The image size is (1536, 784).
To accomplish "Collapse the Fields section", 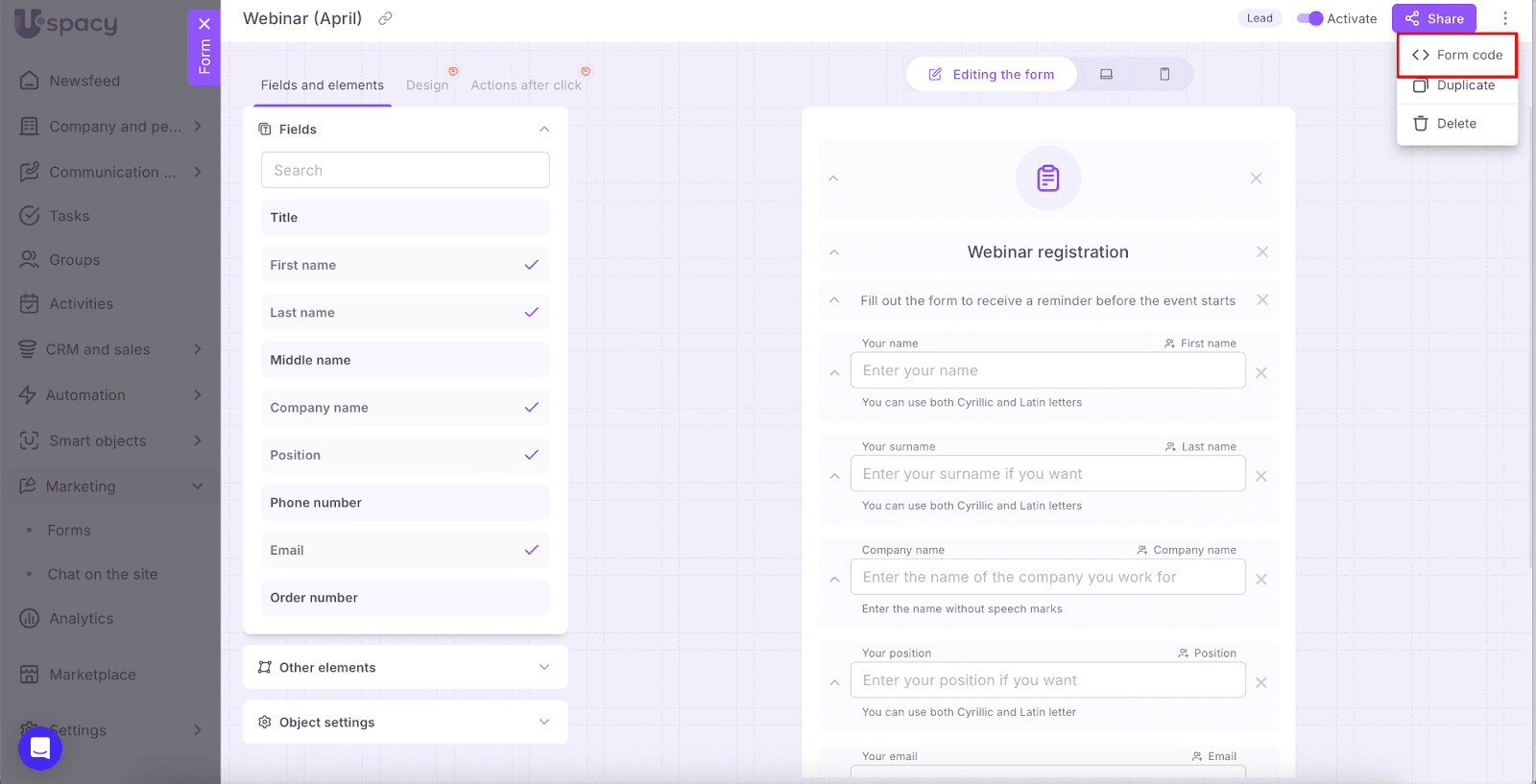I will (544, 130).
